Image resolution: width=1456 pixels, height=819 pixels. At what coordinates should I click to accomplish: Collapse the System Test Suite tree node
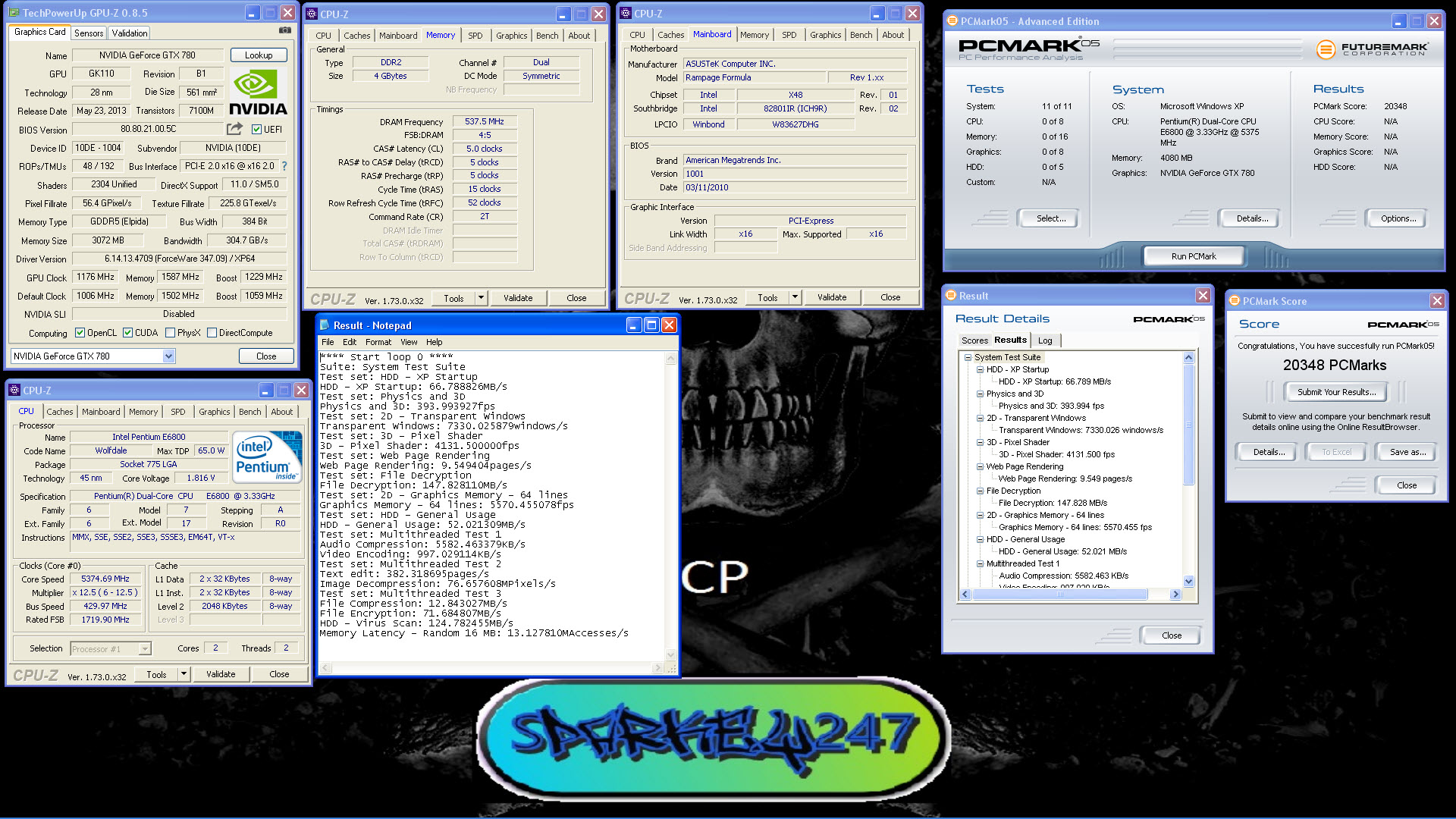(968, 357)
